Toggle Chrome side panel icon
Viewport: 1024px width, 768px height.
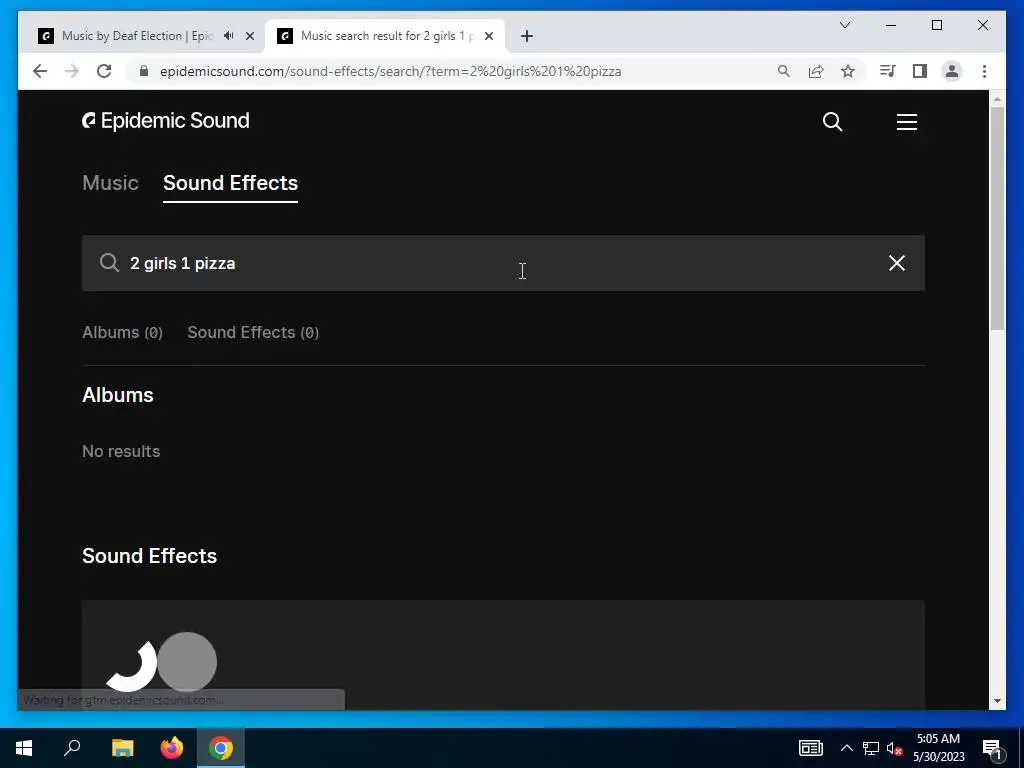[x=920, y=71]
